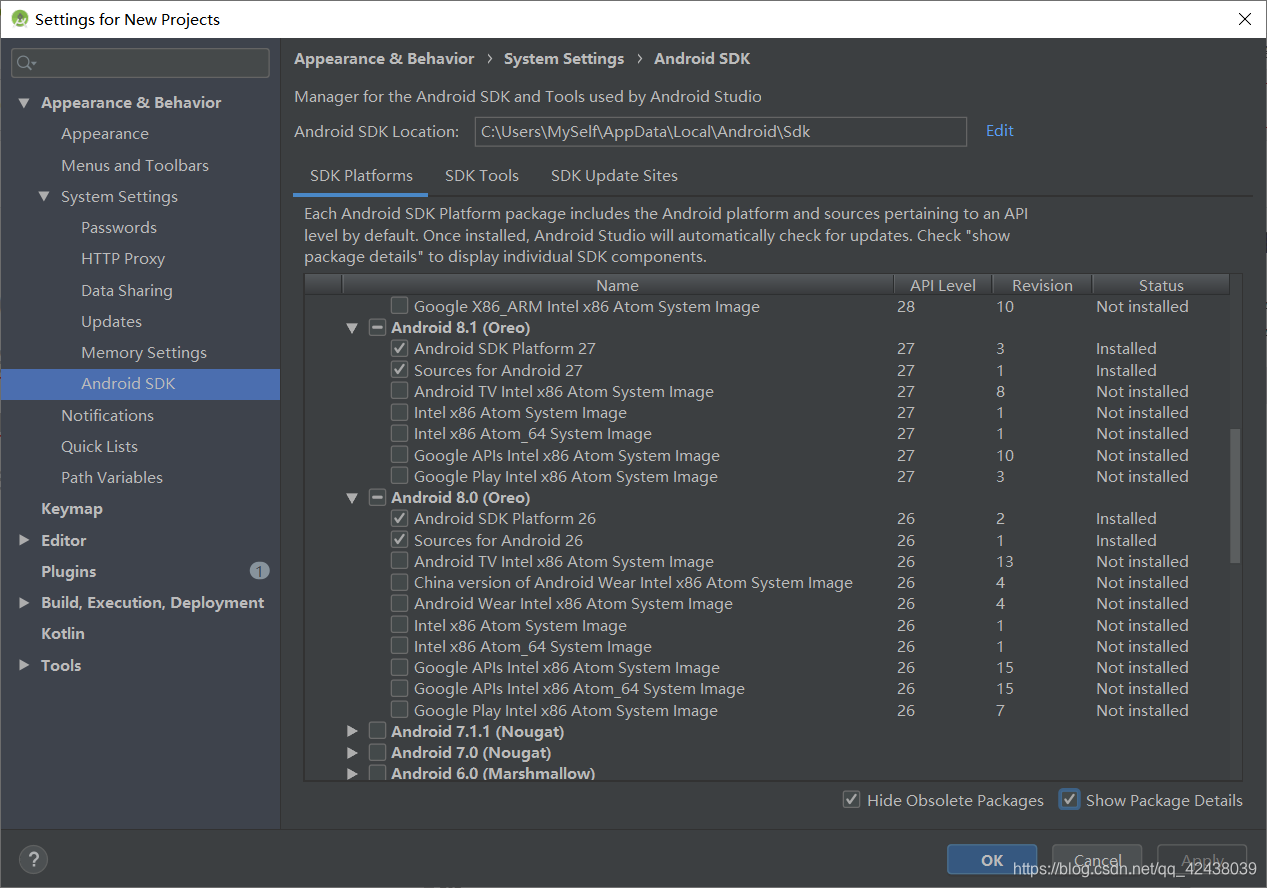Uncheck Android SDK Platform 26
The width and height of the screenshot is (1267, 888).
(399, 518)
